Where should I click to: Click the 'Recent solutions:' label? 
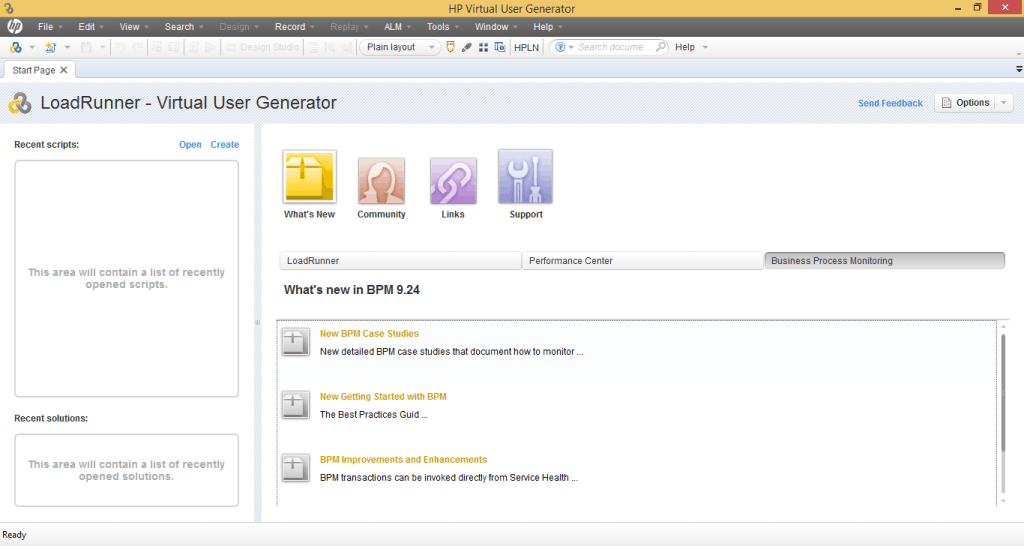[51, 418]
